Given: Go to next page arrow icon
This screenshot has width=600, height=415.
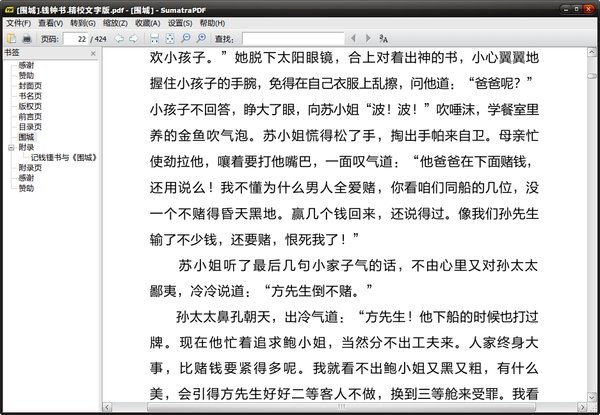Looking at the screenshot, I should point(134,38).
